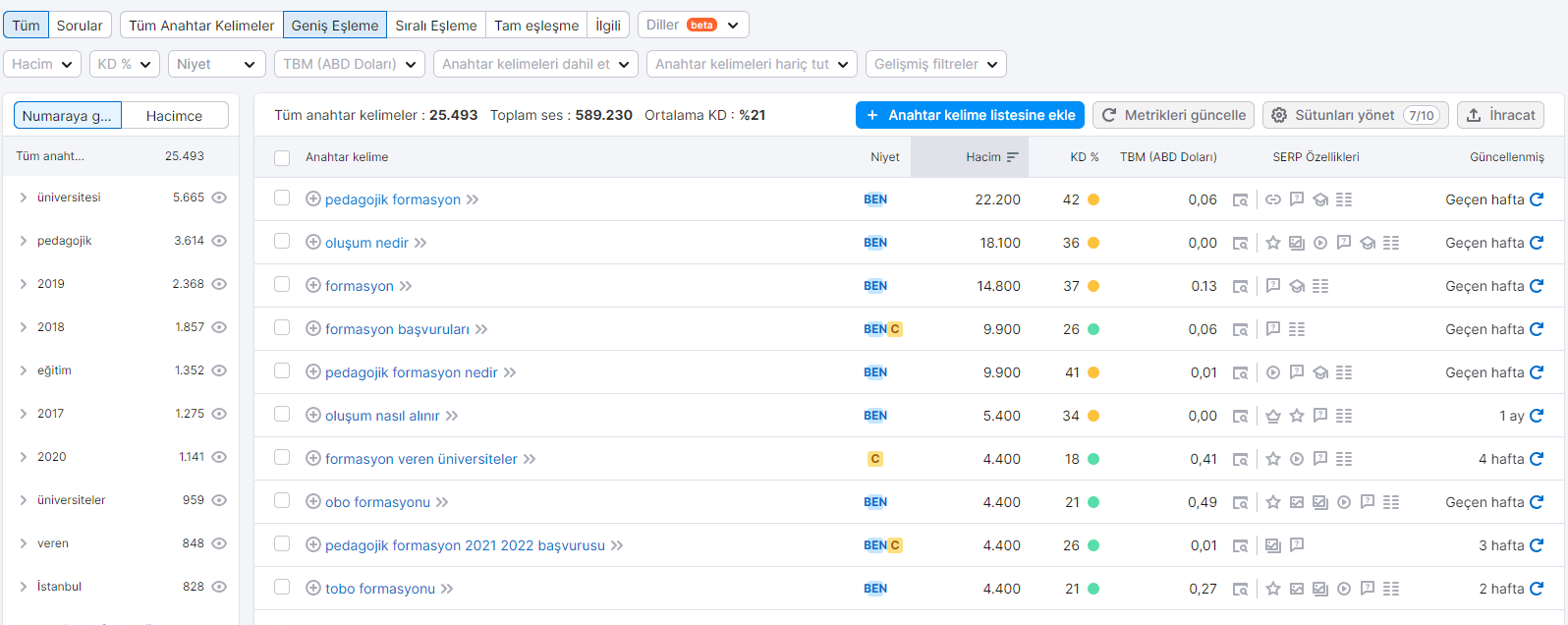Select the Sorular tab

pos(80,25)
